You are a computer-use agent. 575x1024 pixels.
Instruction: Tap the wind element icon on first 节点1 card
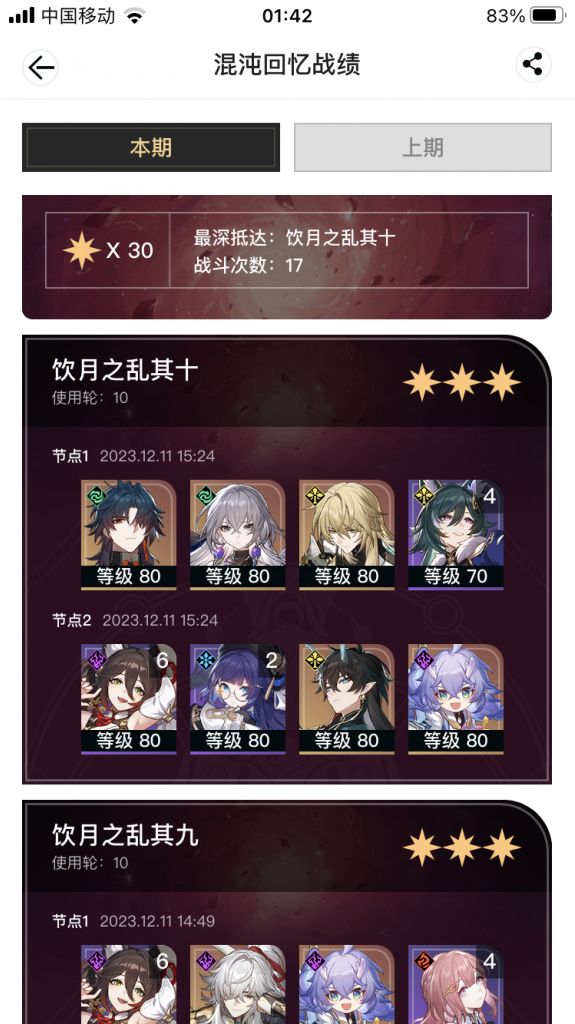coord(97,496)
